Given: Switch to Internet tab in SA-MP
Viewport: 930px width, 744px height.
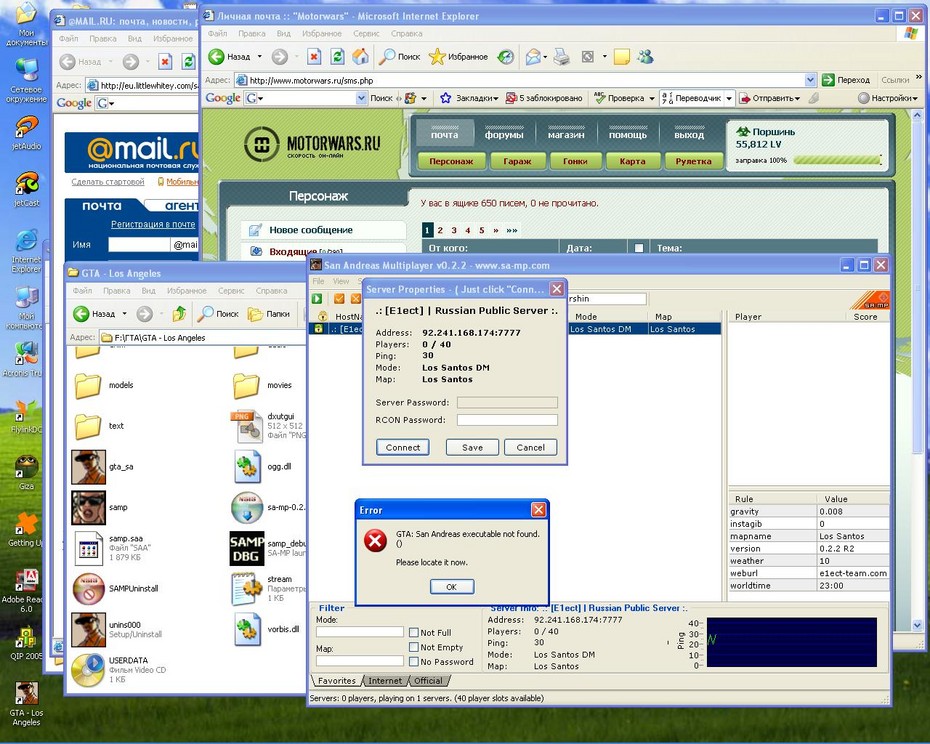Looking at the screenshot, I should [x=385, y=681].
